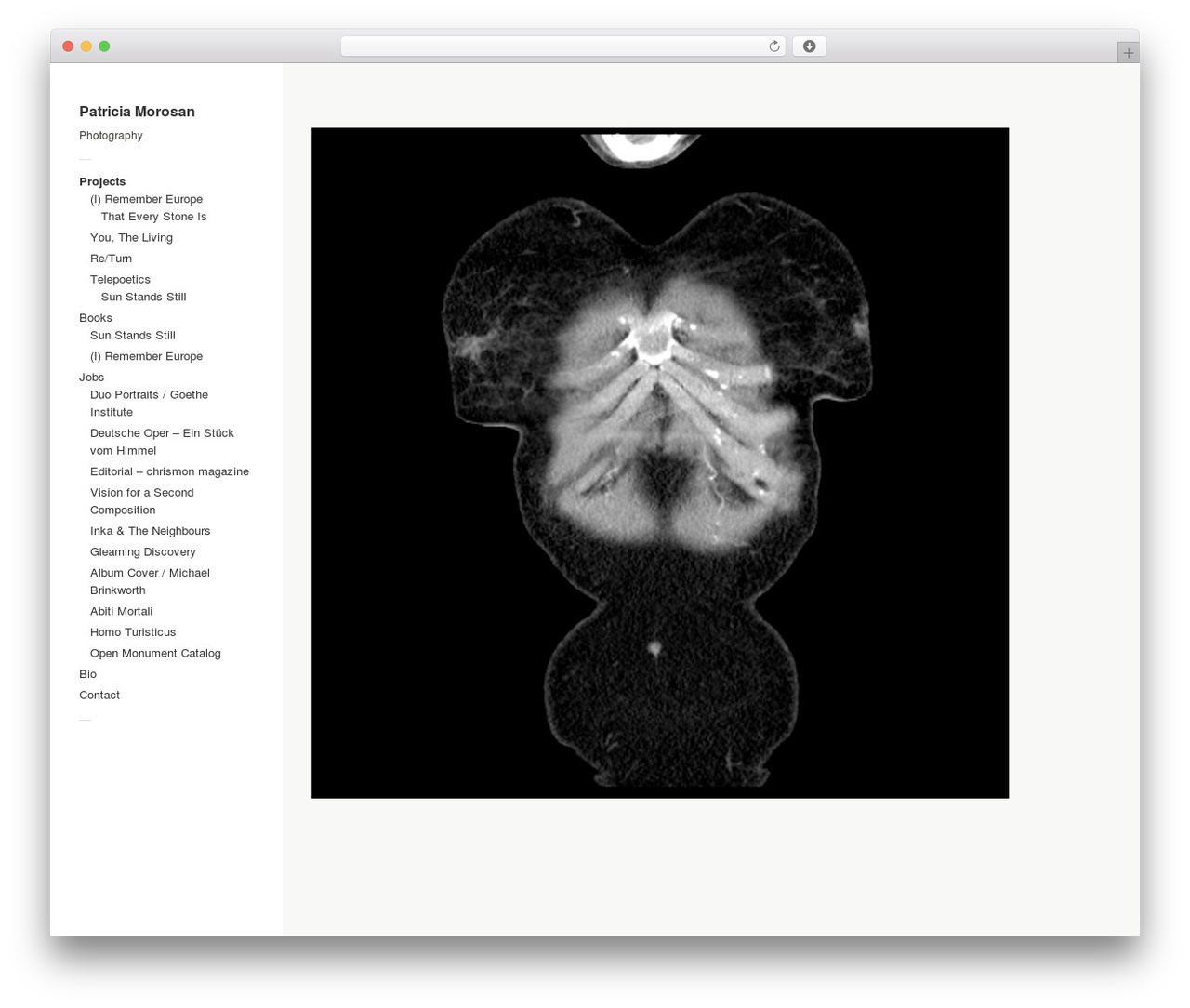Select the Books menu item
Screen dimensions: 1190x1008
click(96, 318)
